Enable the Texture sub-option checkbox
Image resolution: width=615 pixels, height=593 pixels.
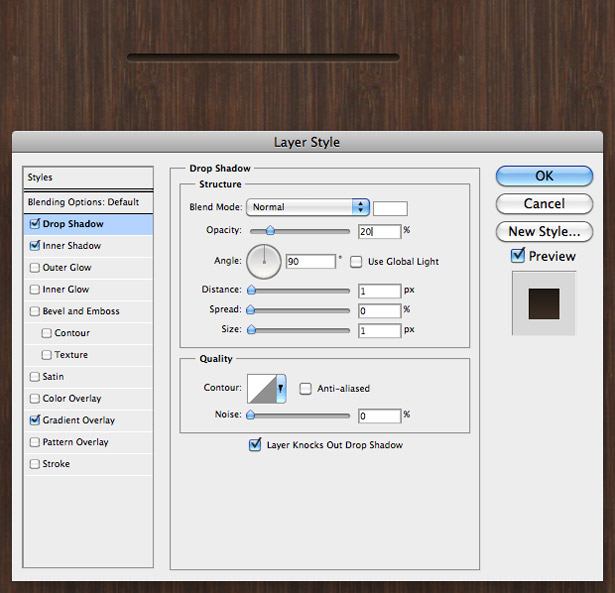(x=47, y=355)
